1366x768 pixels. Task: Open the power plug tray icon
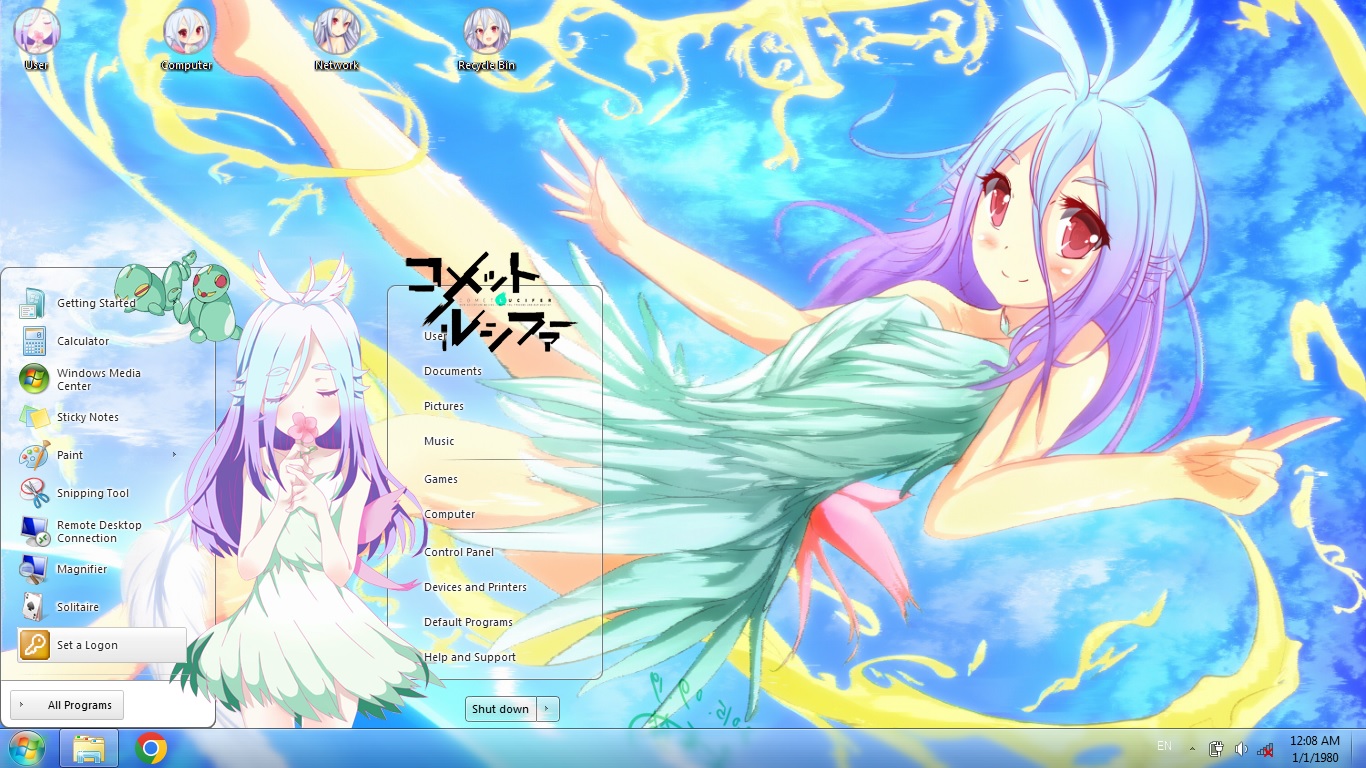[x=1217, y=749]
